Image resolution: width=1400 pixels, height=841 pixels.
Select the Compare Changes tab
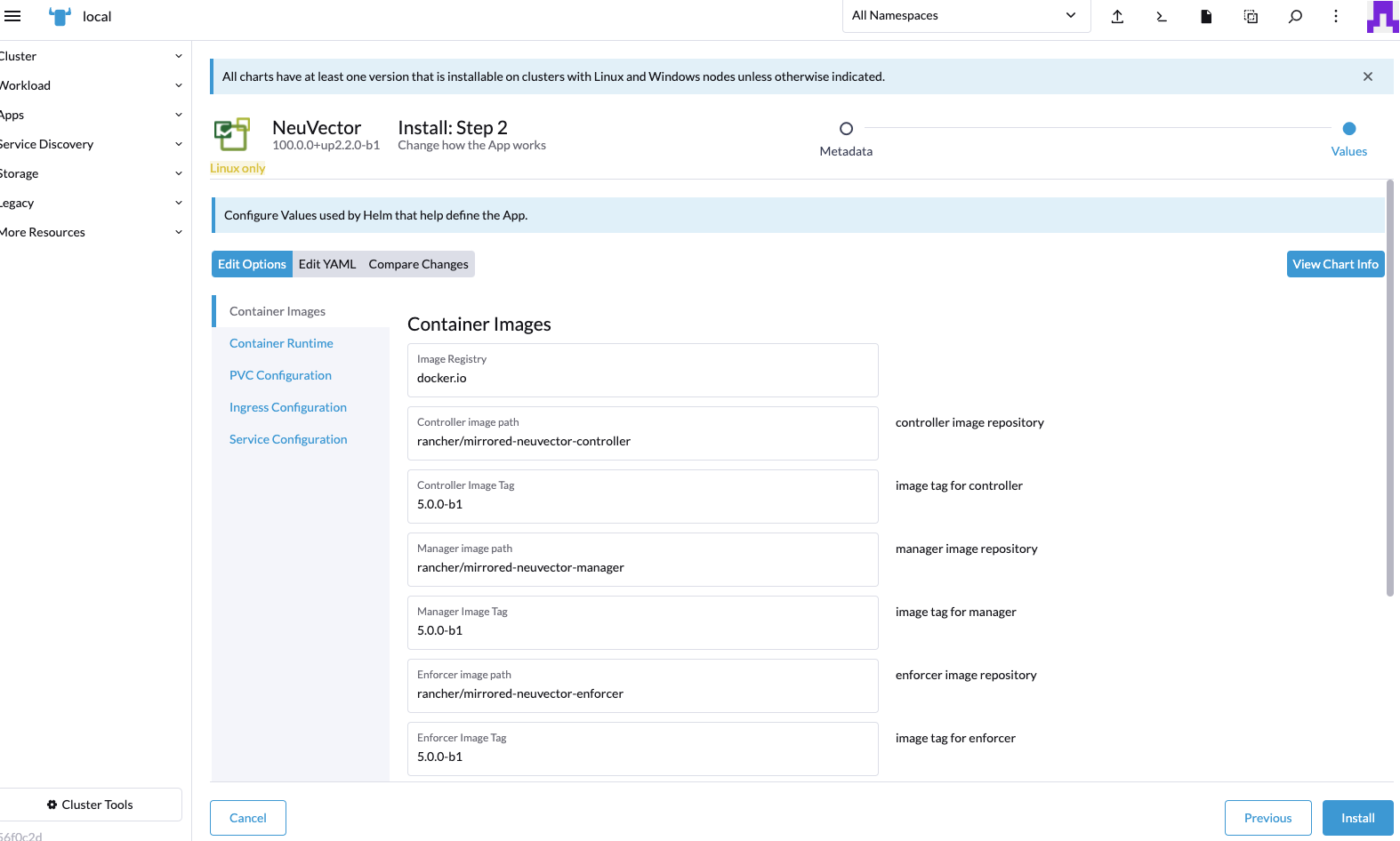[x=418, y=264]
